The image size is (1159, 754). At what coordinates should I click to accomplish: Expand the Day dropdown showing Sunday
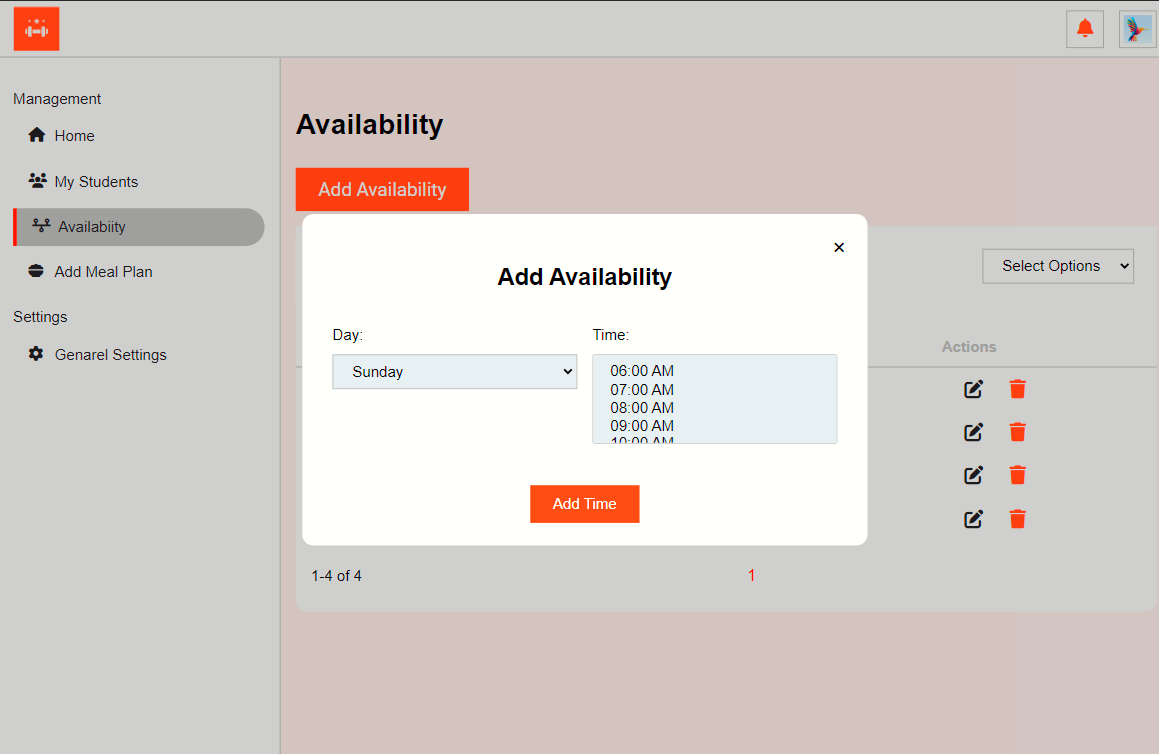pyautogui.click(x=455, y=372)
